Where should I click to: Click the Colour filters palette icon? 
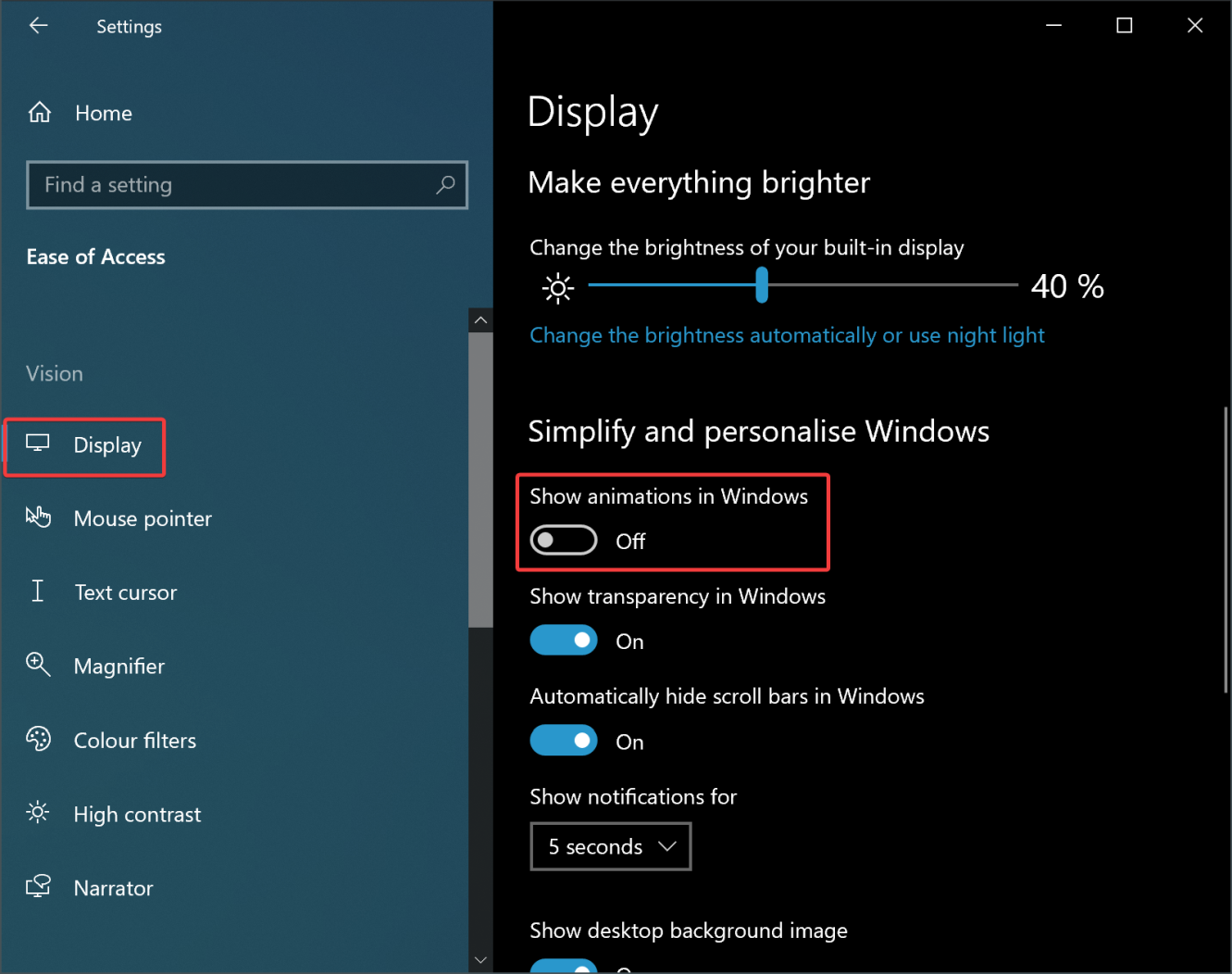pyautogui.click(x=38, y=739)
